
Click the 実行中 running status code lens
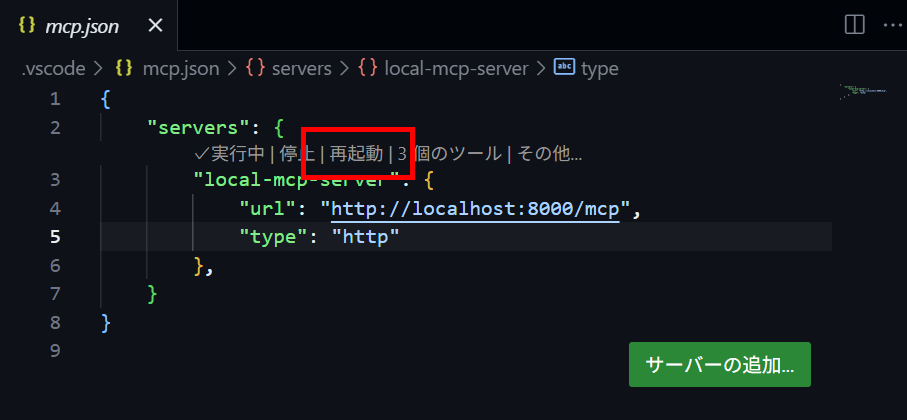pos(230,154)
